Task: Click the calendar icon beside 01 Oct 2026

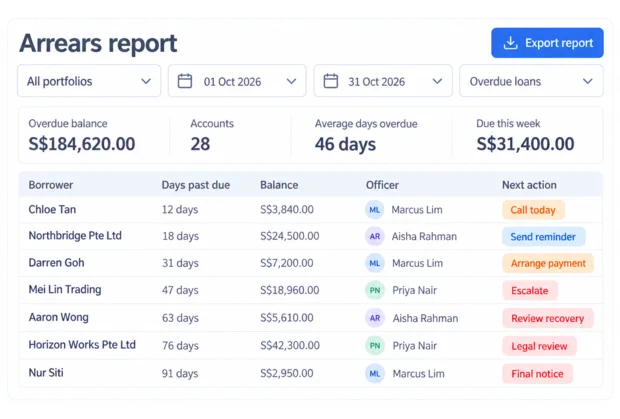Action: tap(185, 81)
